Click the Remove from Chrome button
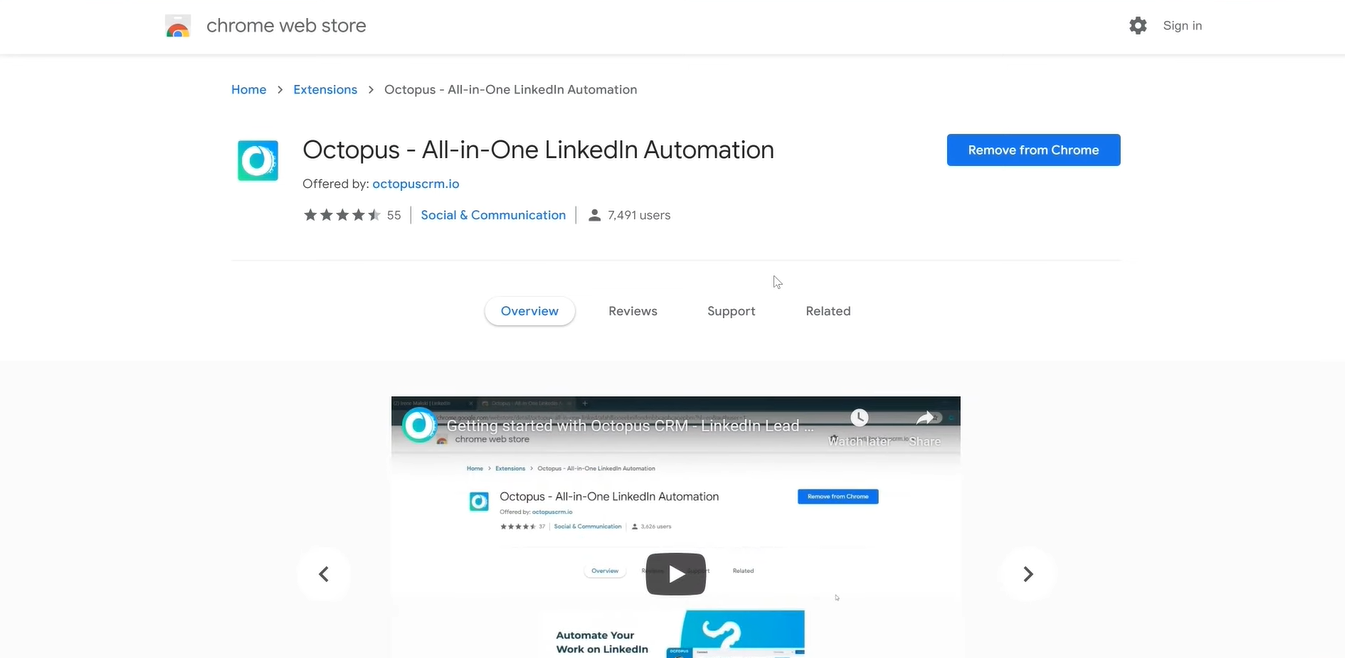1345x658 pixels. coord(1034,150)
